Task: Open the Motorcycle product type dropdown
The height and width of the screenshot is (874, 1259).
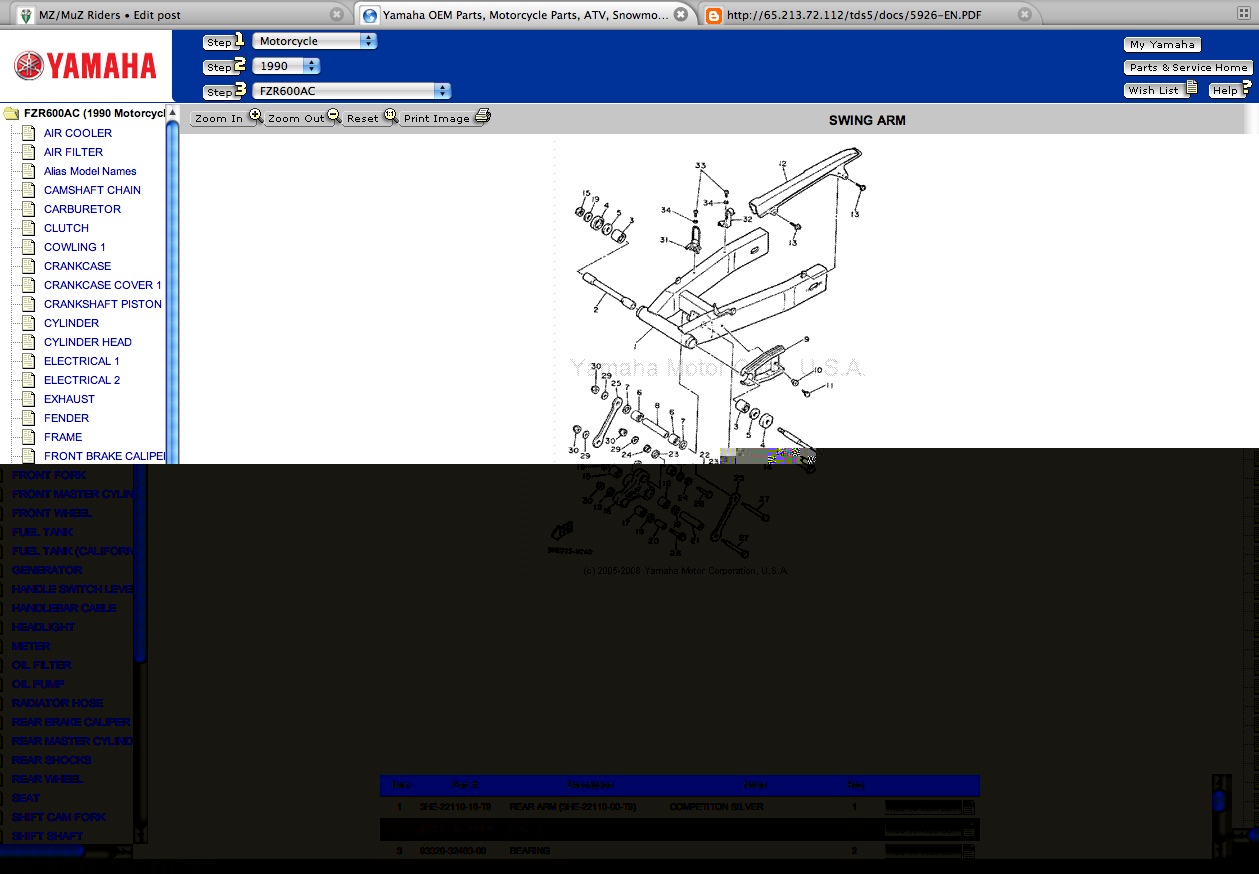Action: point(315,41)
